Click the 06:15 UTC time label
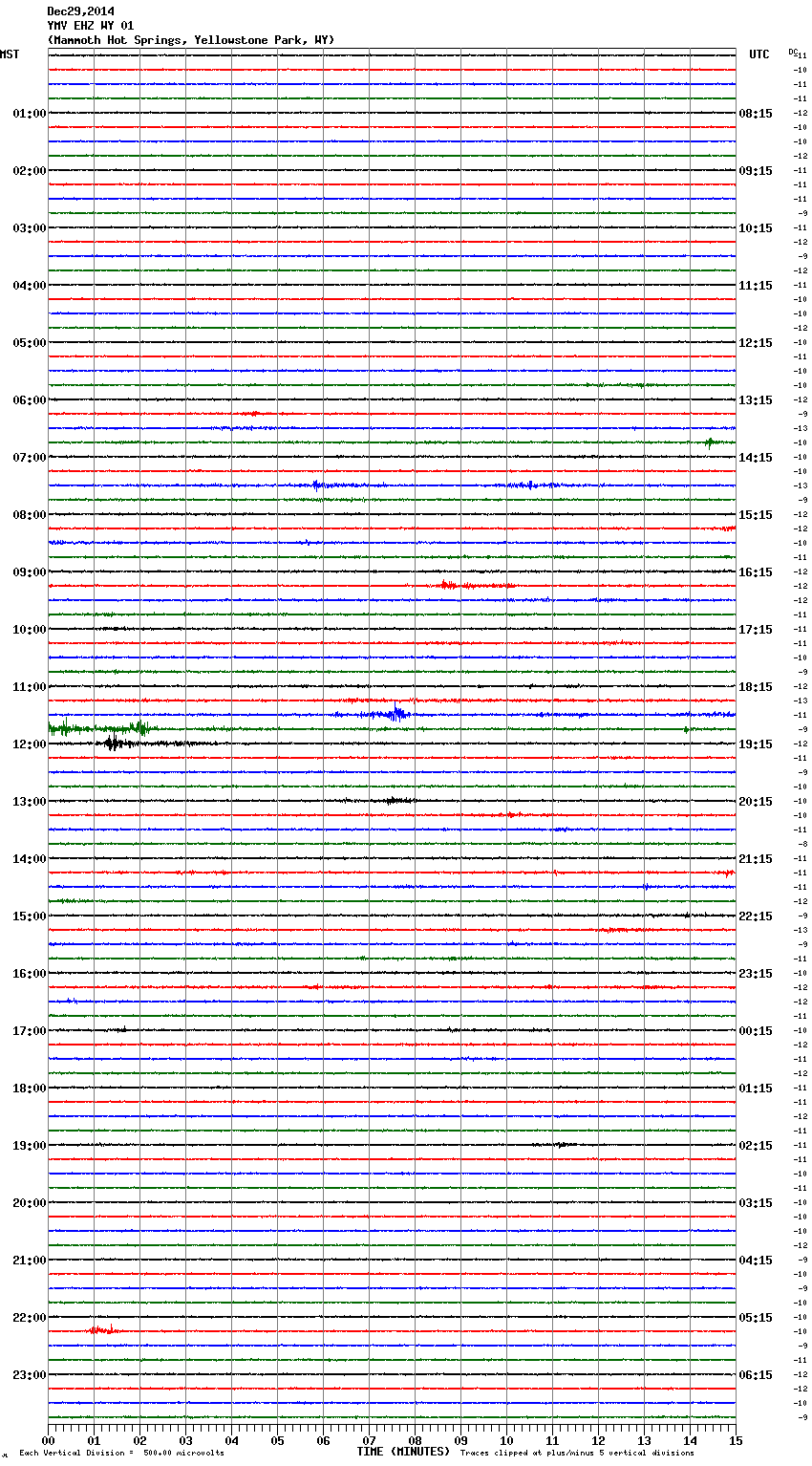The image size is (812, 1466). pyautogui.click(x=756, y=1375)
